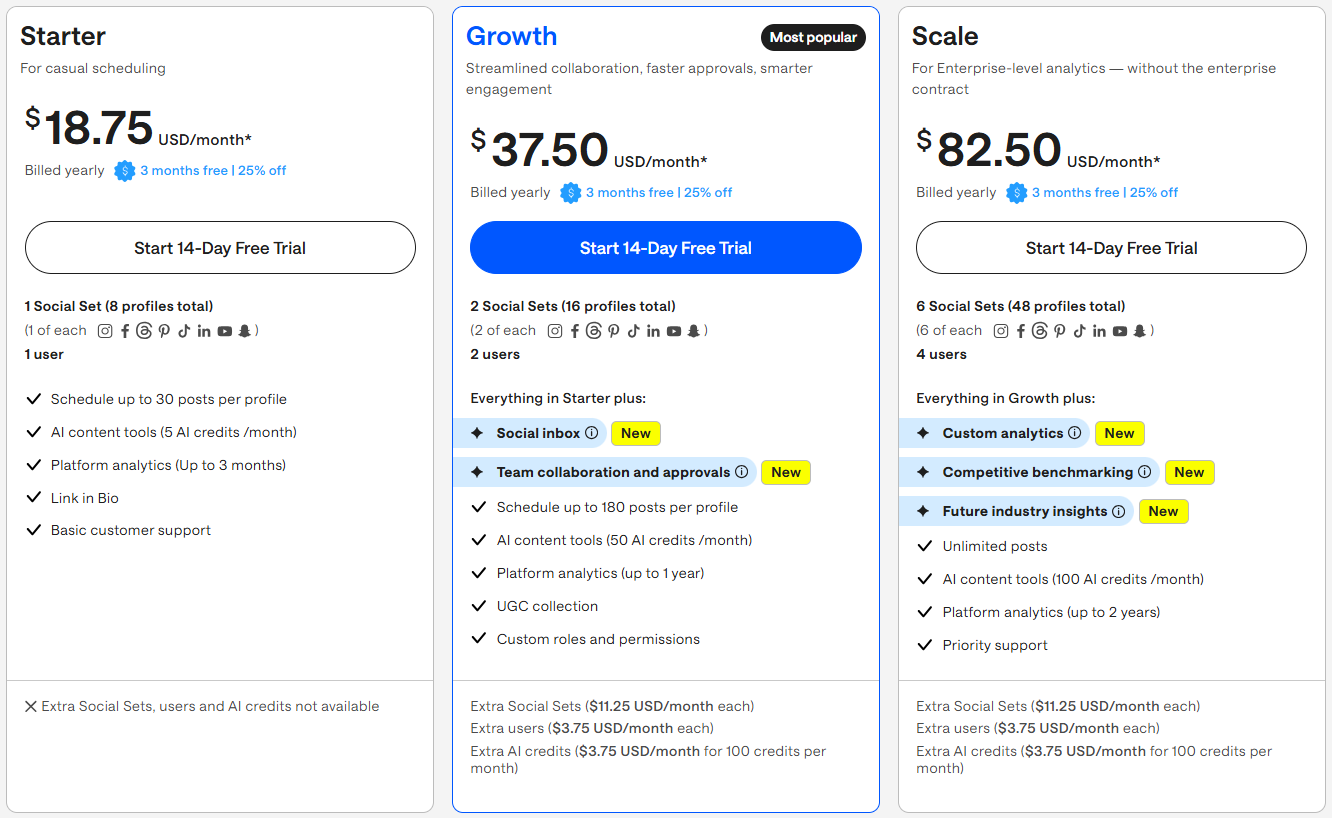Viewport: 1332px width, 818px height.
Task: Click the Future industry insights info icon
Action: tap(1119, 511)
